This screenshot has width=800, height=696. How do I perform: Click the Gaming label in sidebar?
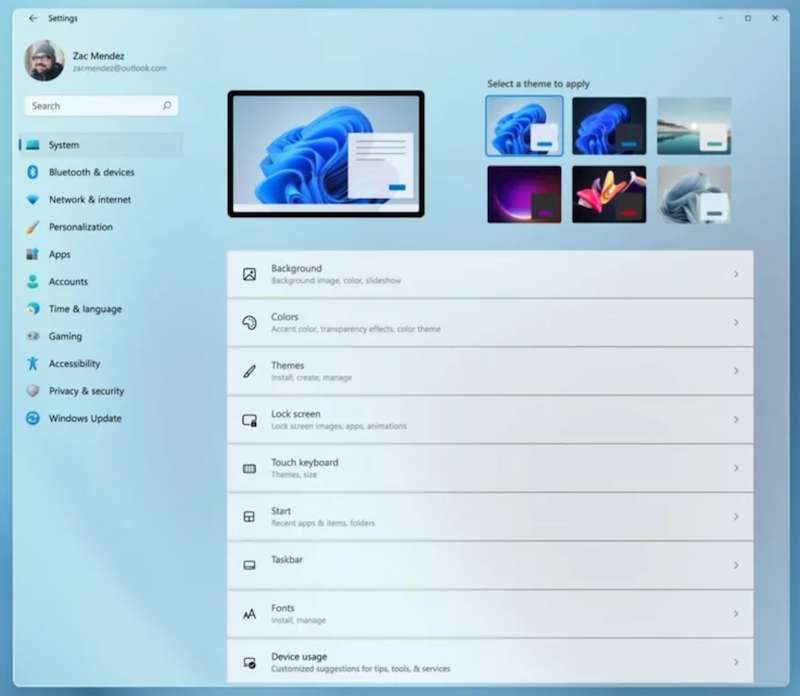pos(65,336)
